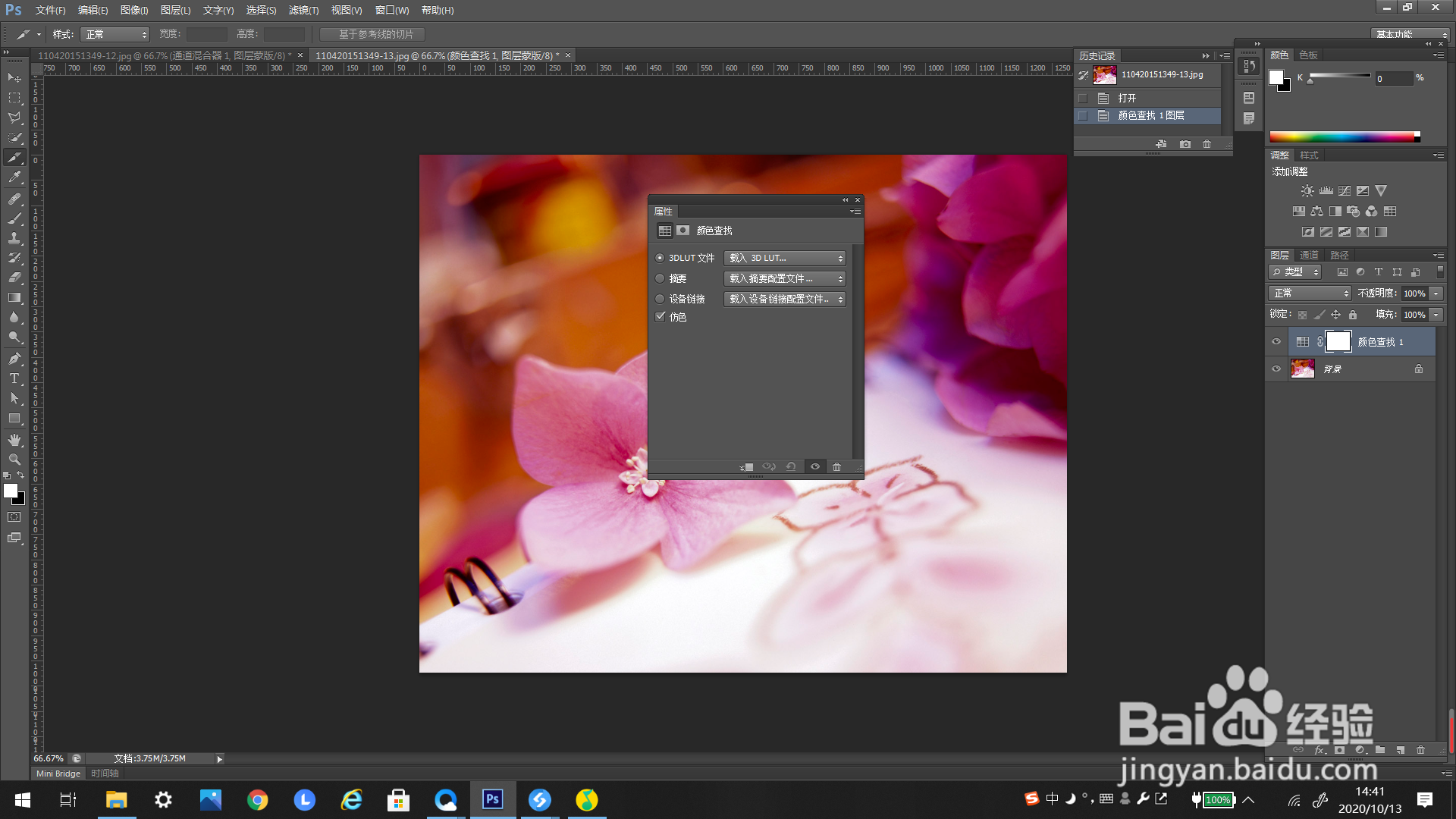Click the History panel camera snapshot icon
1456x819 pixels.
pyautogui.click(x=1185, y=144)
